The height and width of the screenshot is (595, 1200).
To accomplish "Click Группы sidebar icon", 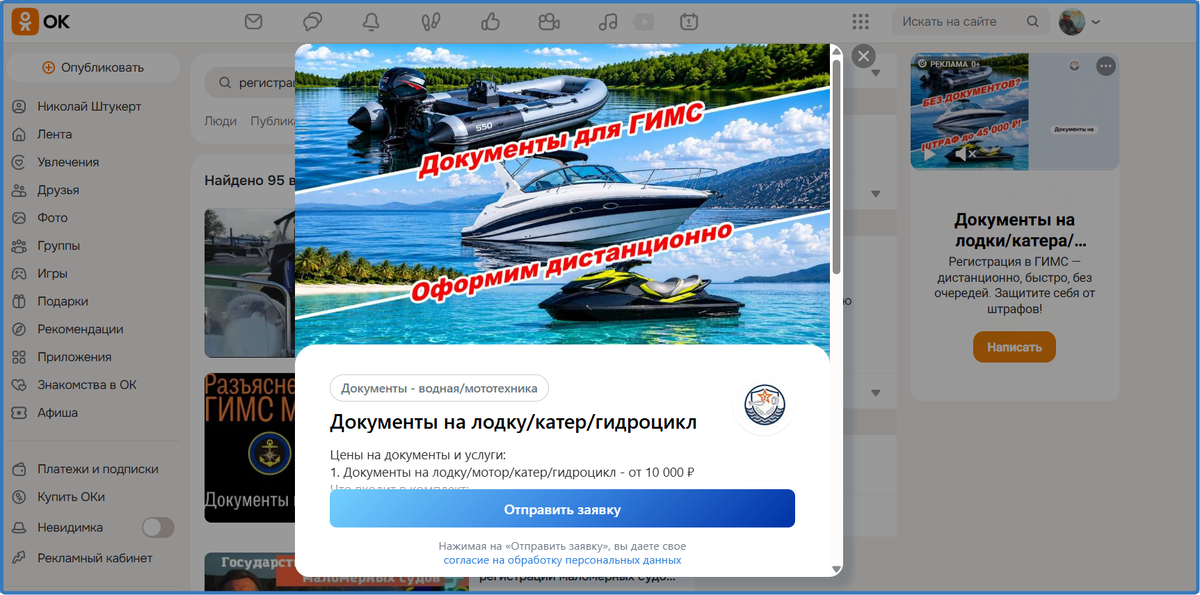I will 18,246.
